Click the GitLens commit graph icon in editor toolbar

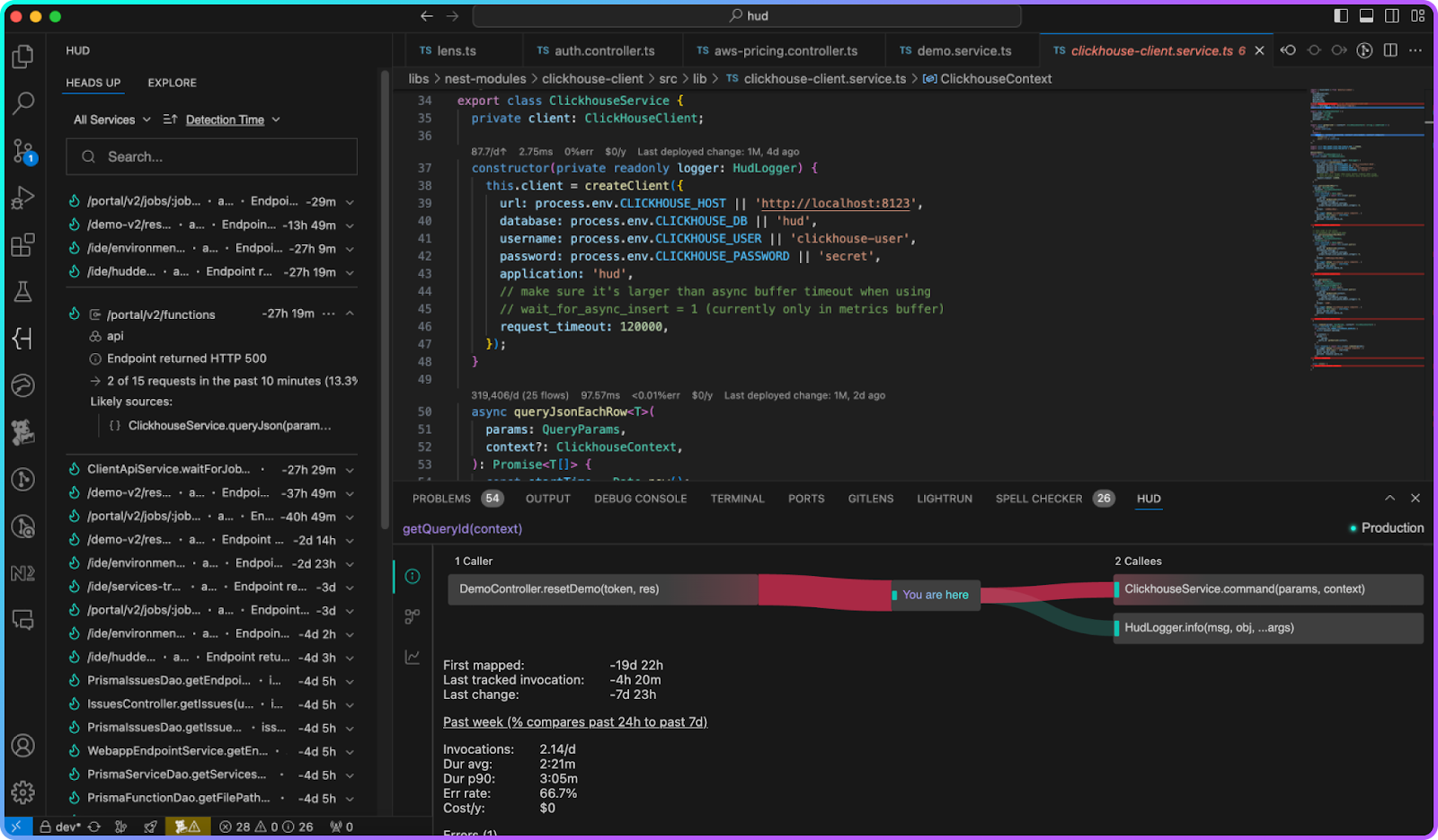tap(1364, 50)
